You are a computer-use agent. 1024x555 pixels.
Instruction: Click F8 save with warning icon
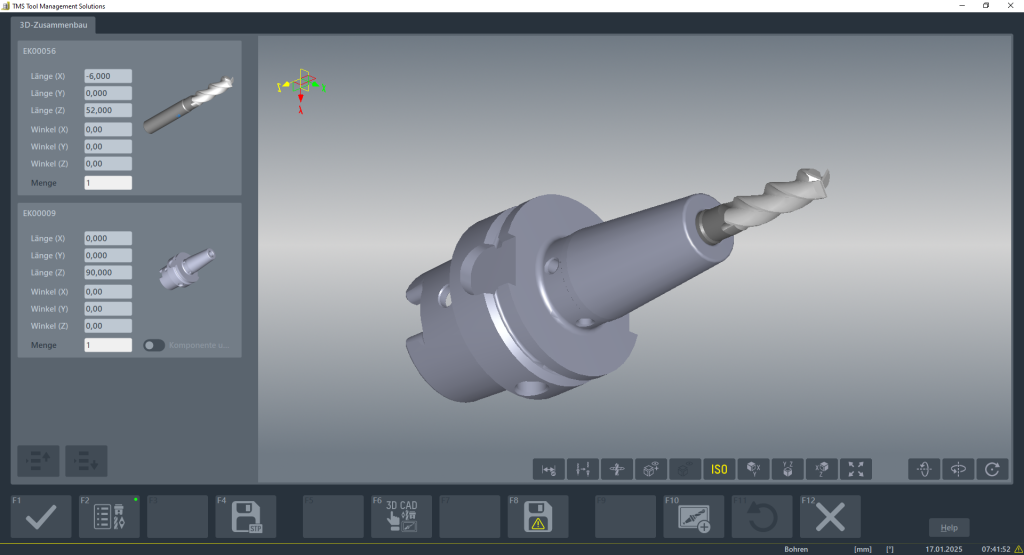point(538,517)
